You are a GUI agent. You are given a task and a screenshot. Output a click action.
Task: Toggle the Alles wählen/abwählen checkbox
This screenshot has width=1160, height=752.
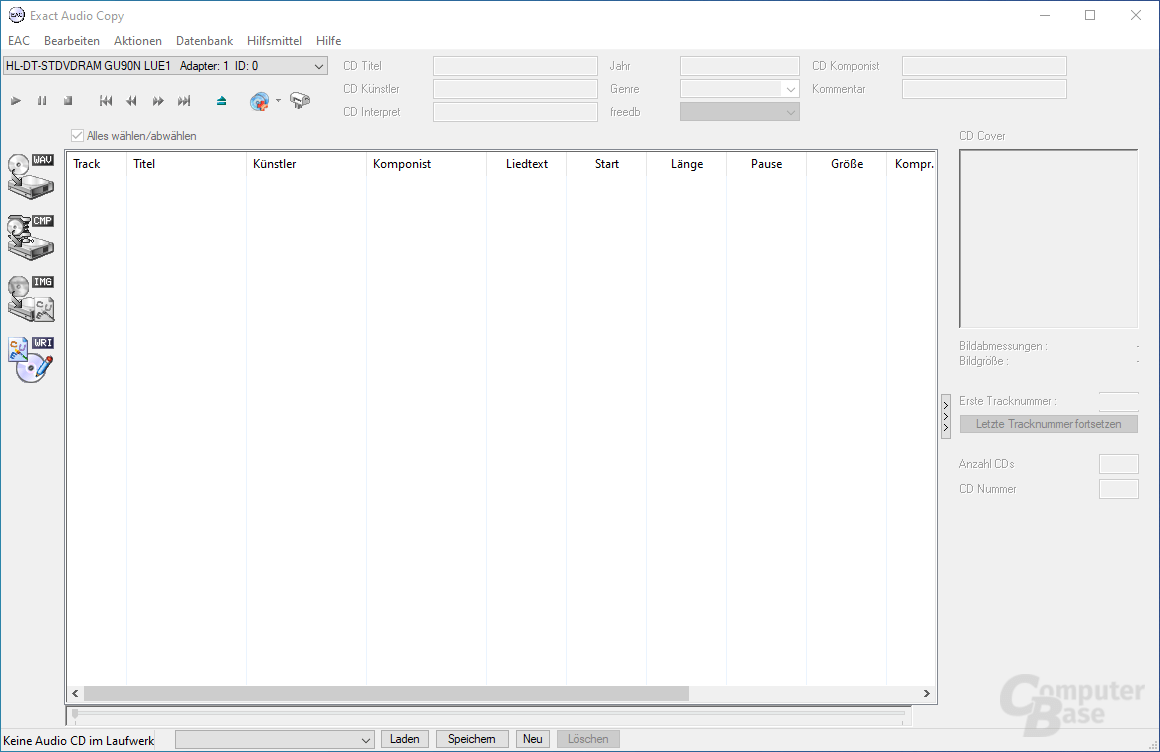coord(77,135)
